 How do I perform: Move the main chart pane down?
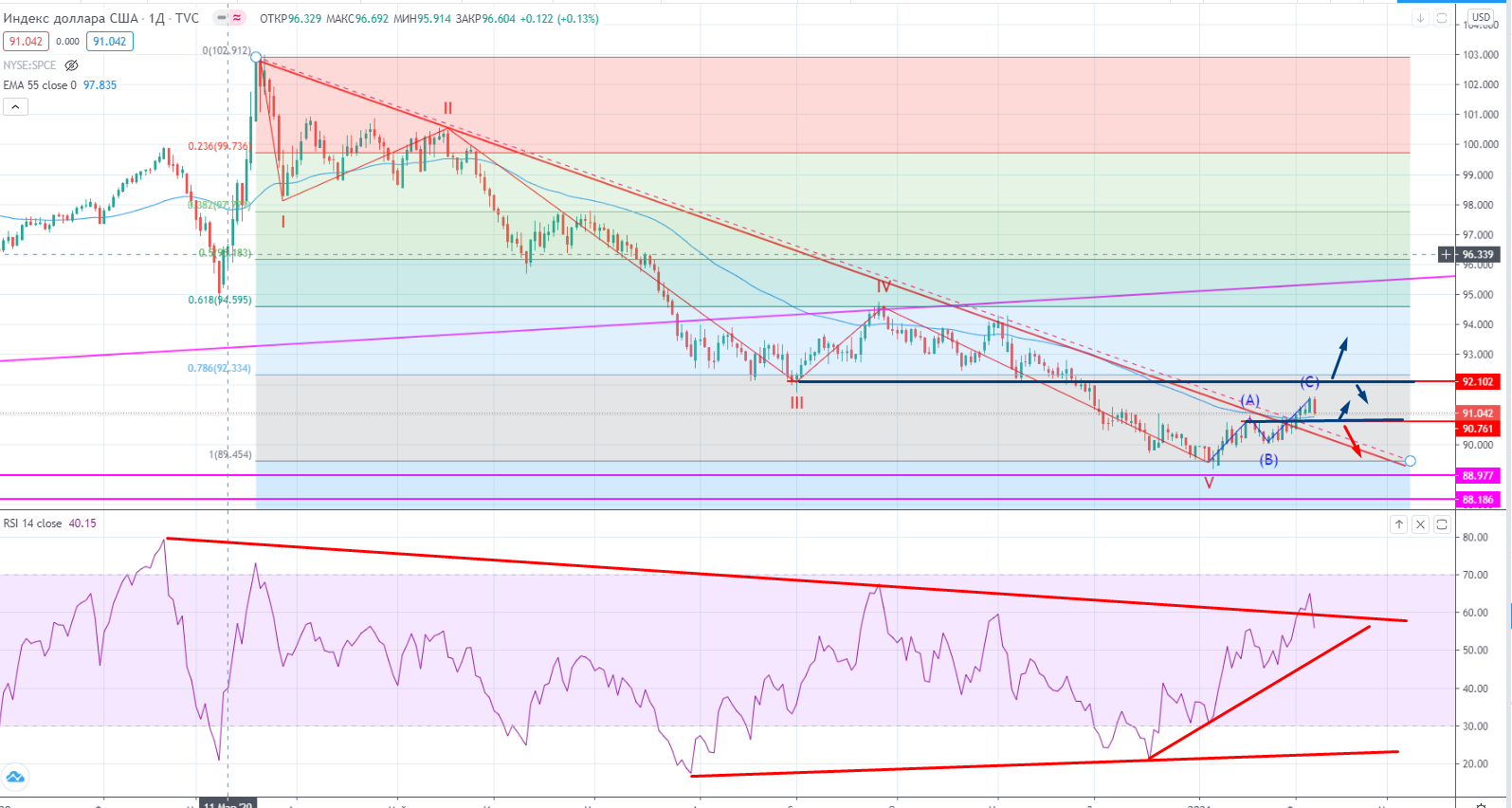coord(1420,18)
